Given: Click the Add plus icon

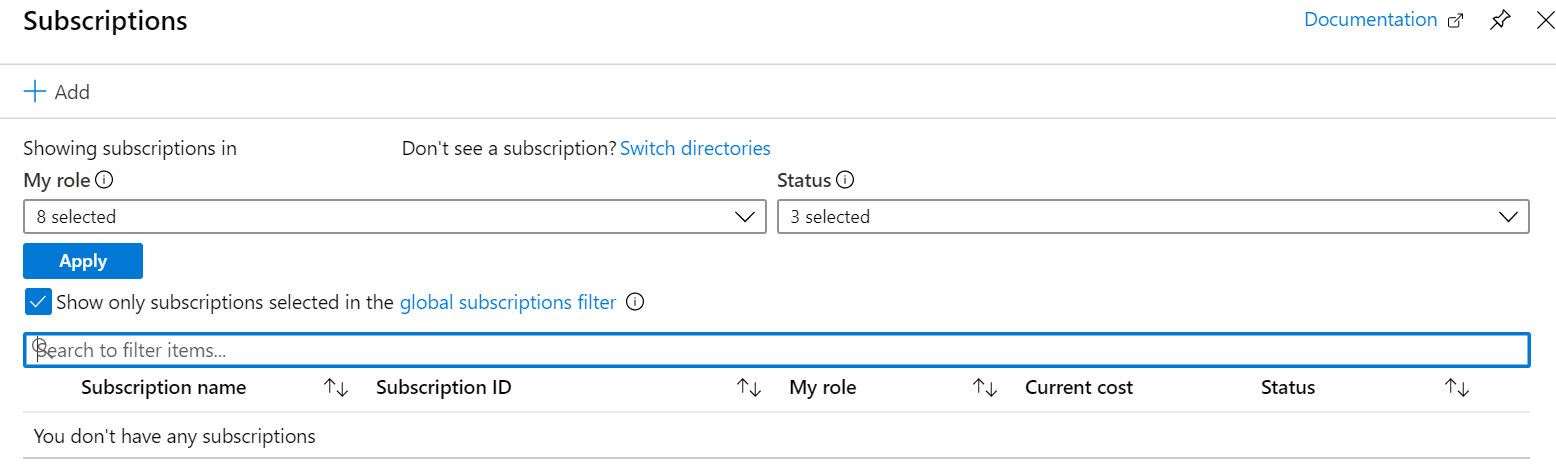Looking at the screenshot, I should pyautogui.click(x=35, y=92).
